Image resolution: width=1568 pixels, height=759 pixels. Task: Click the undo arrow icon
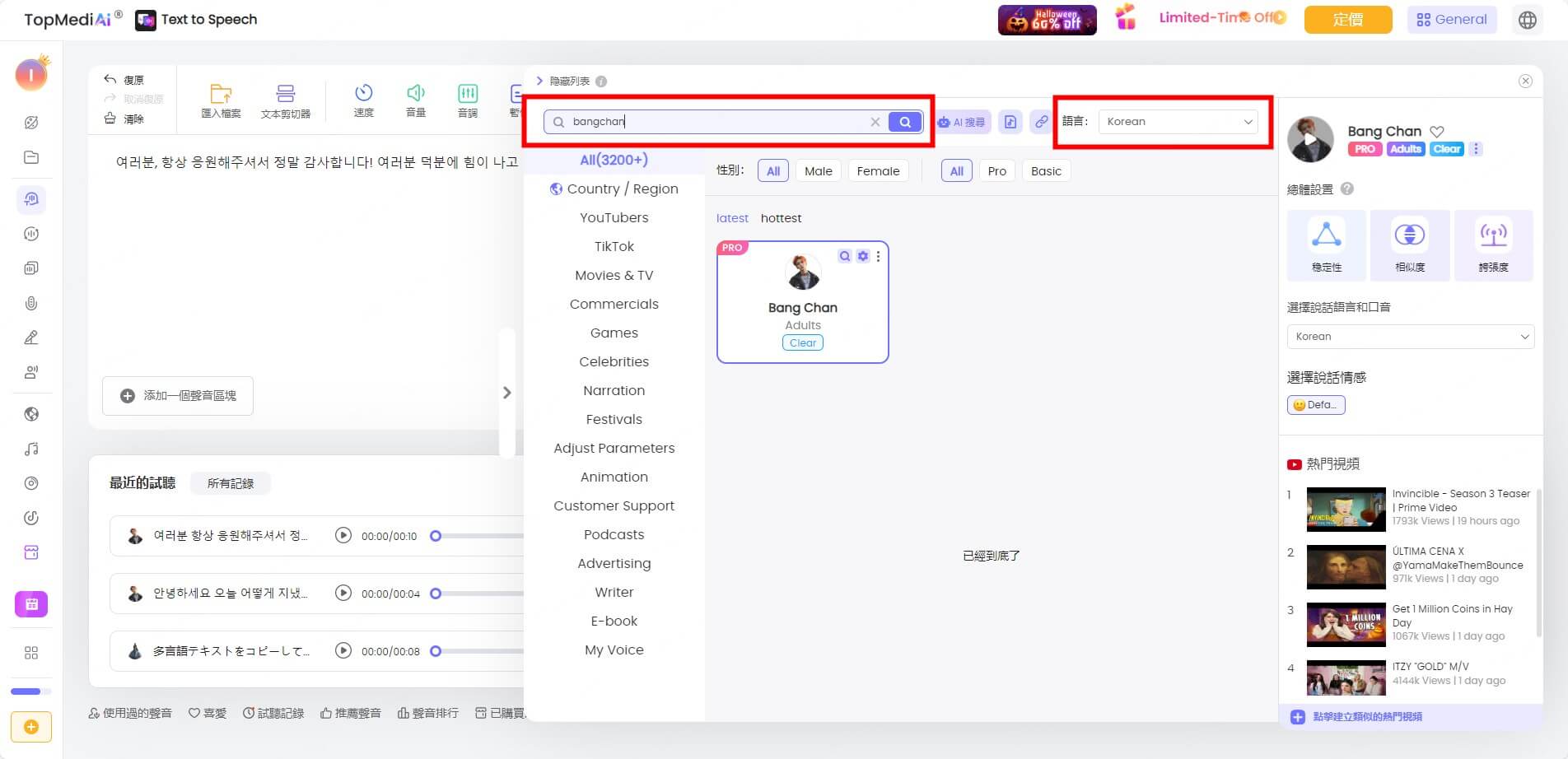click(x=110, y=79)
